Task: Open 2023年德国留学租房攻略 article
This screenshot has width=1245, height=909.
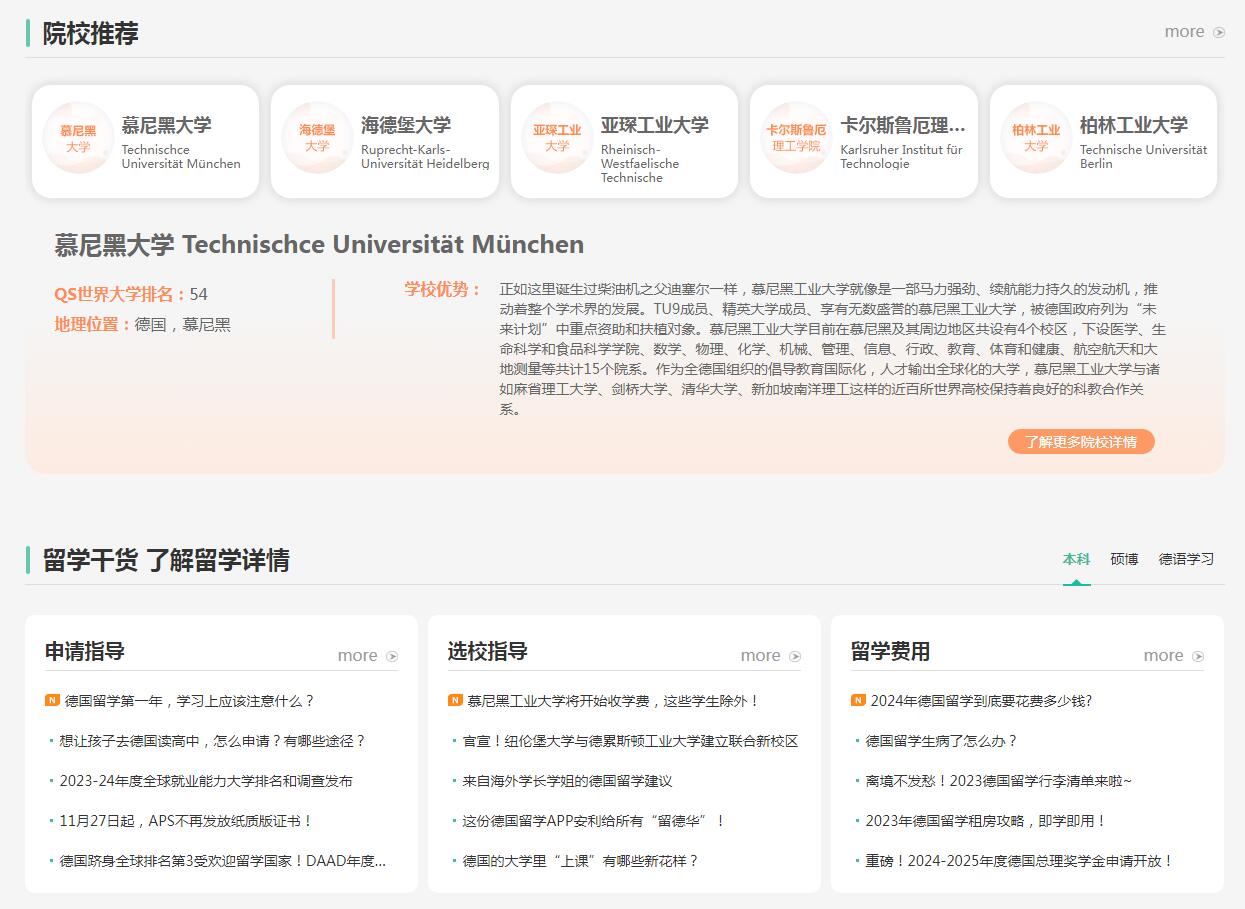Action: (986, 821)
